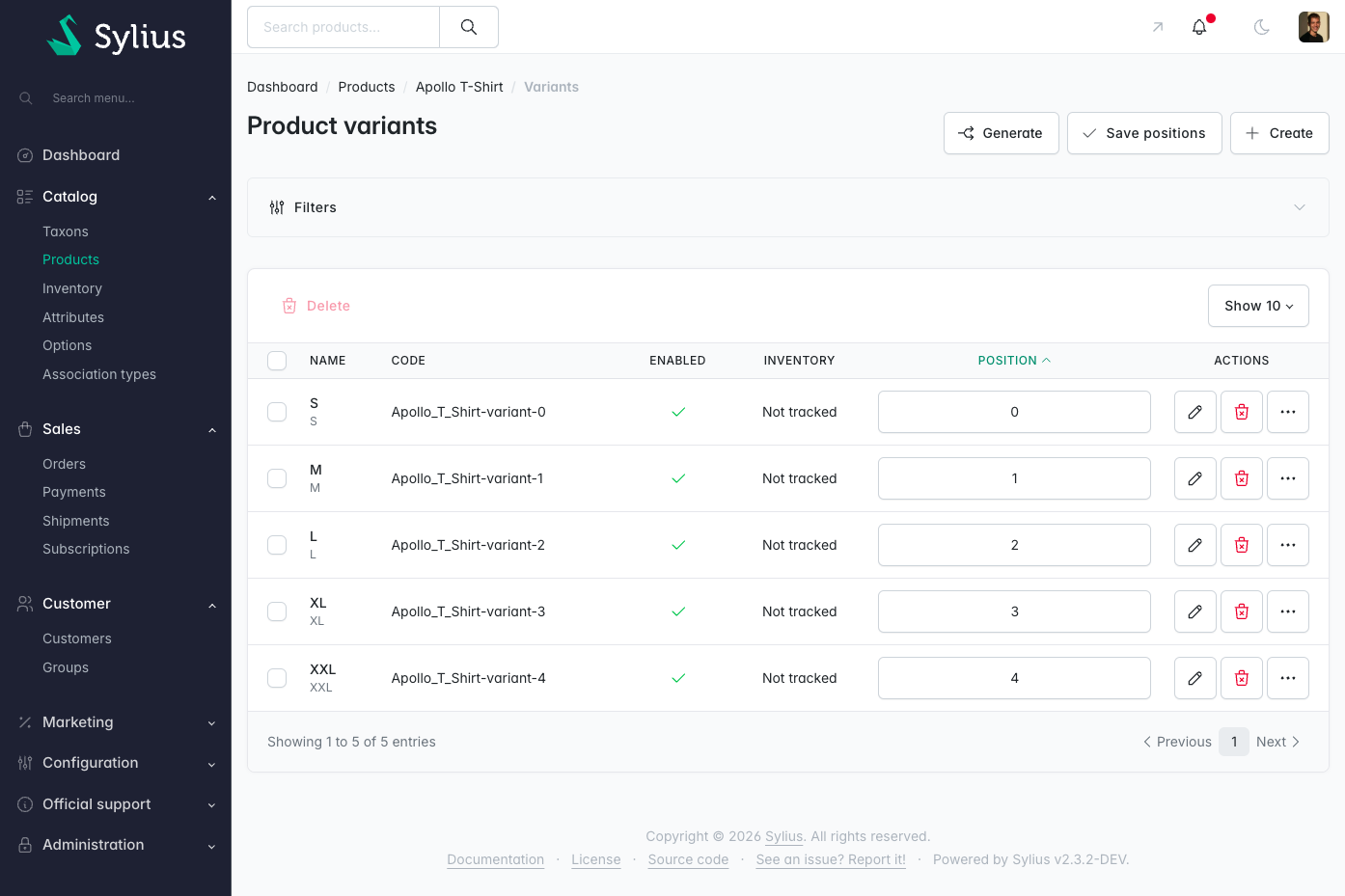Expand the Configuration sidebar section
1345x896 pixels.
click(x=116, y=763)
